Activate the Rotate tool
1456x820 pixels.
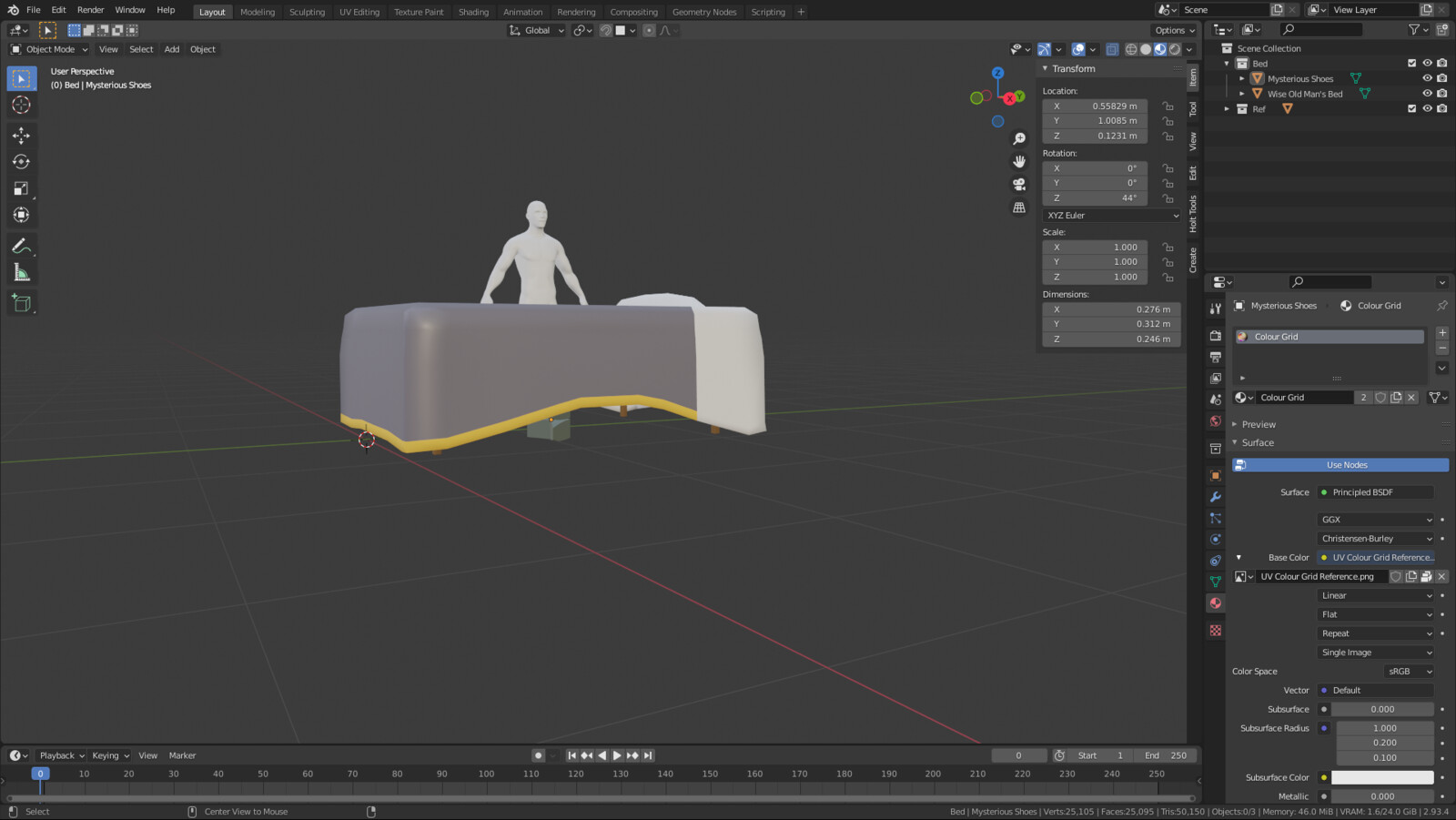(x=21, y=162)
